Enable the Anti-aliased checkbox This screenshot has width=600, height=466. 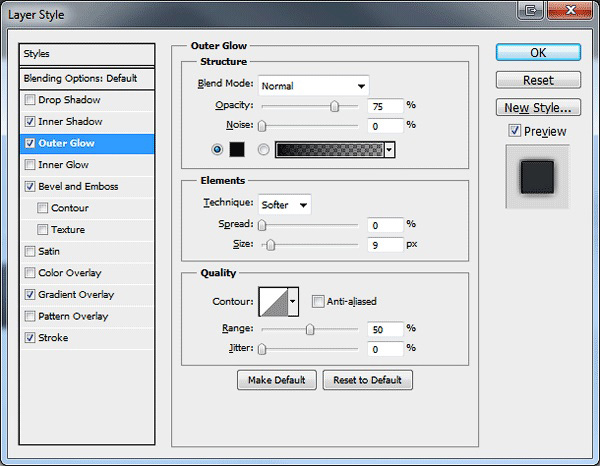[x=318, y=301]
